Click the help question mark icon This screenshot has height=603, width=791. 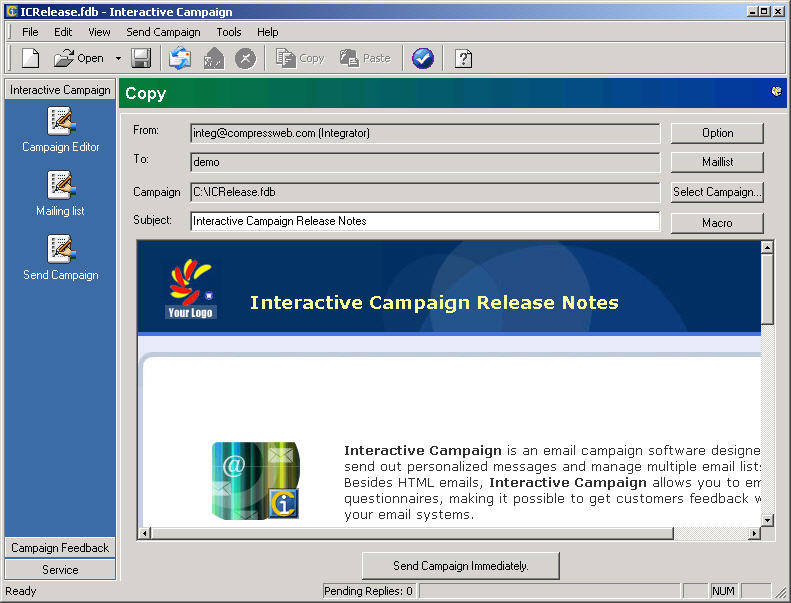click(x=463, y=59)
